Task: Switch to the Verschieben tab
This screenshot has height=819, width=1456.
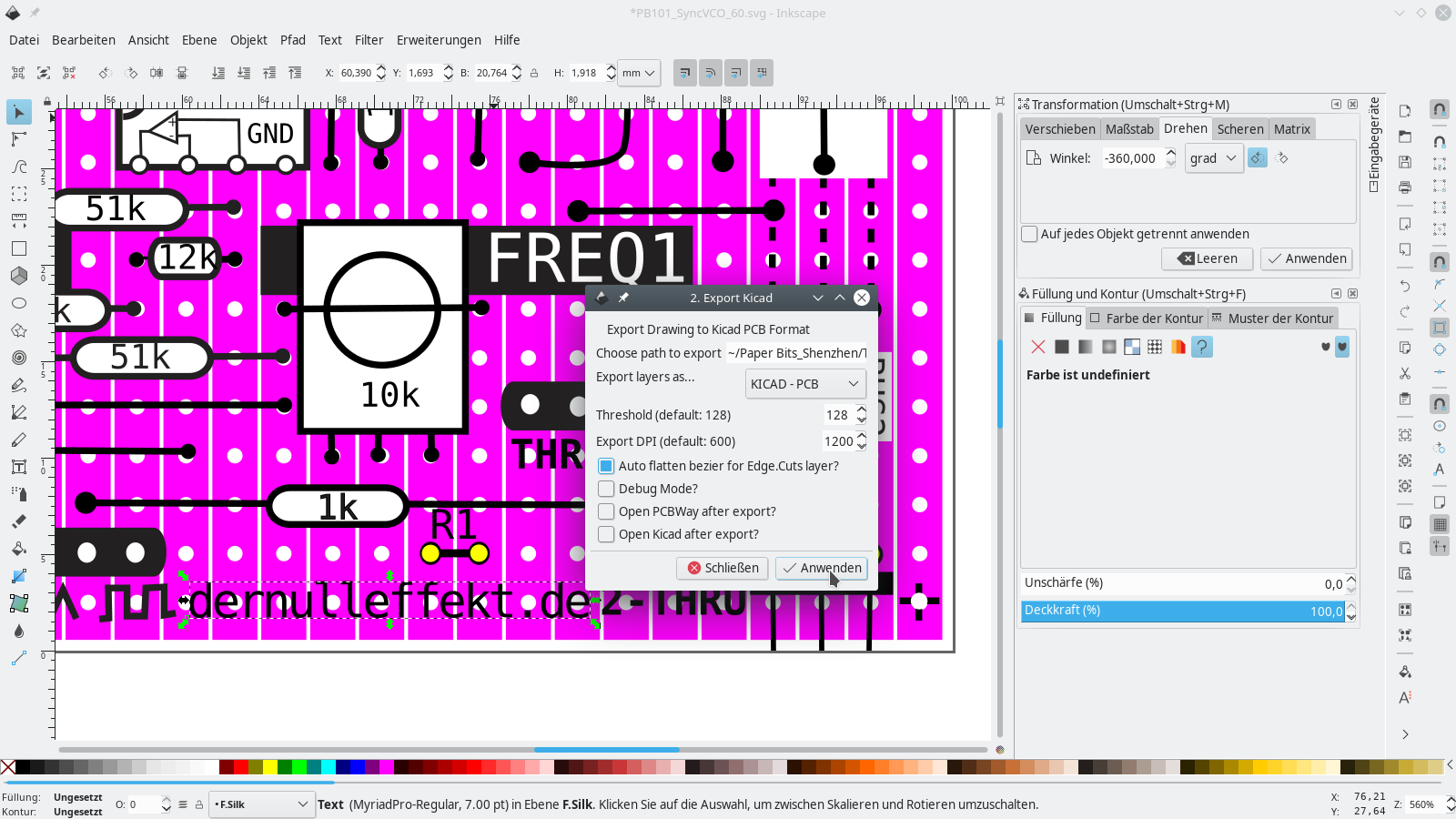Action: (x=1060, y=129)
